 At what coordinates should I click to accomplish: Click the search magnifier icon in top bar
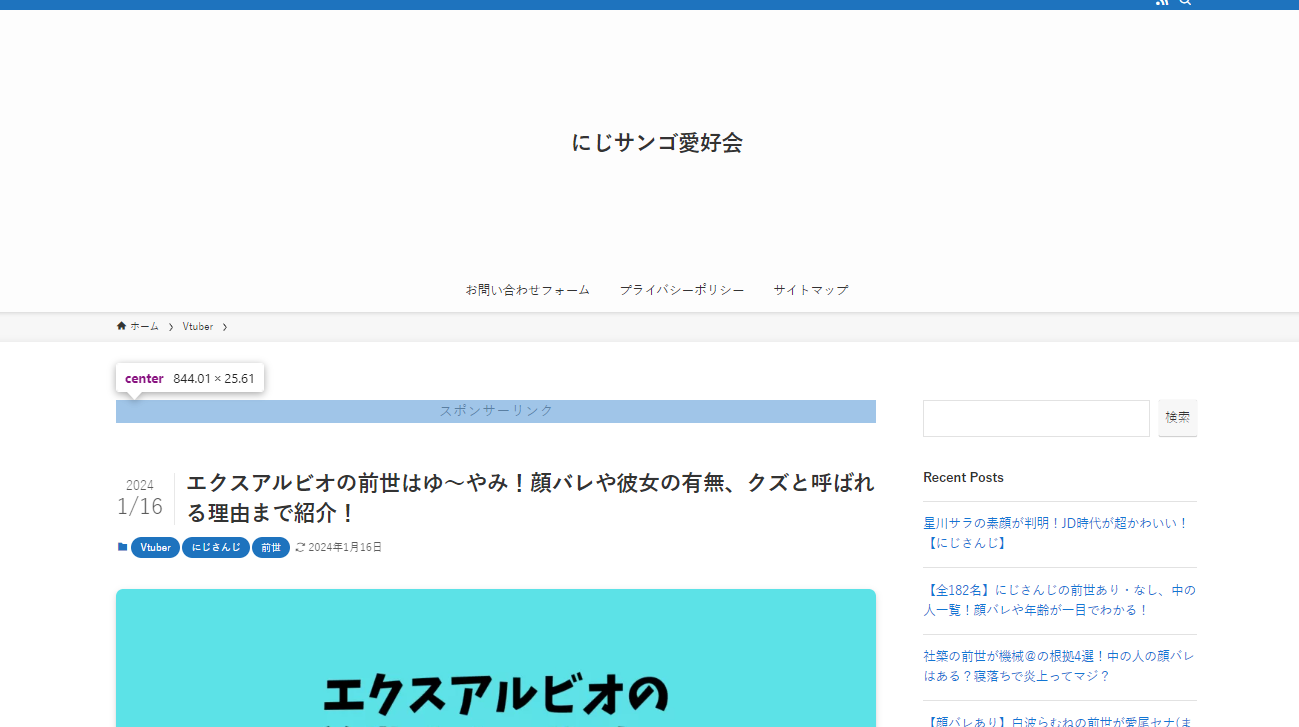pyautogui.click(x=1185, y=3)
